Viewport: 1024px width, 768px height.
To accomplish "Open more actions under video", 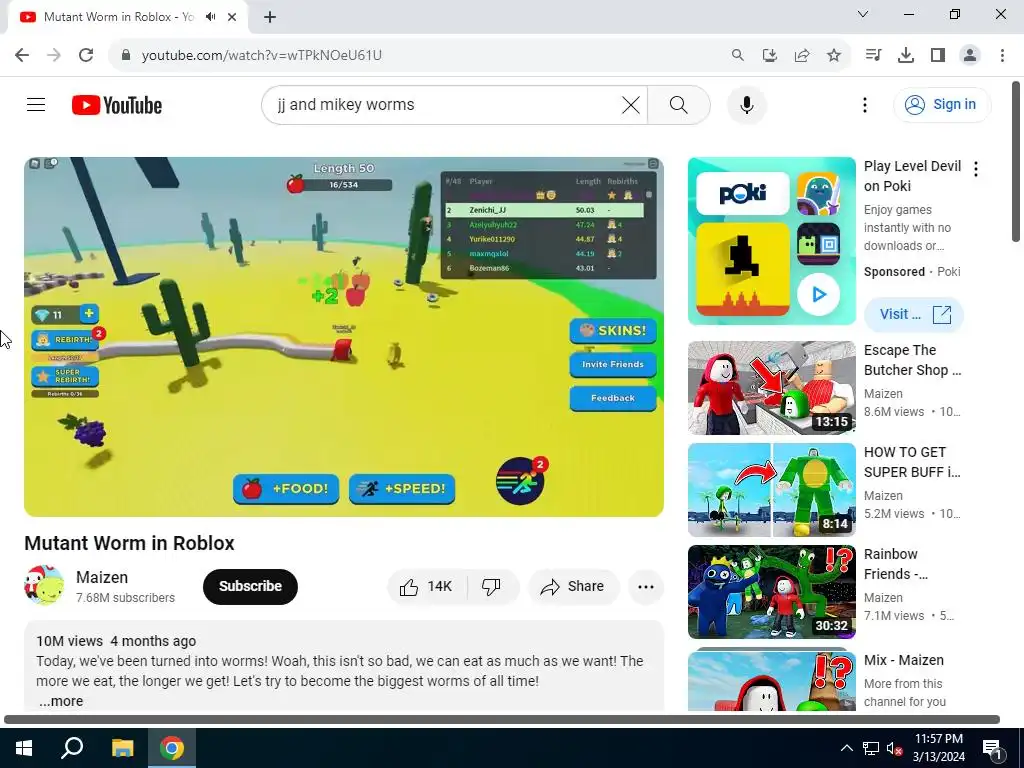I will click(646, 586).
